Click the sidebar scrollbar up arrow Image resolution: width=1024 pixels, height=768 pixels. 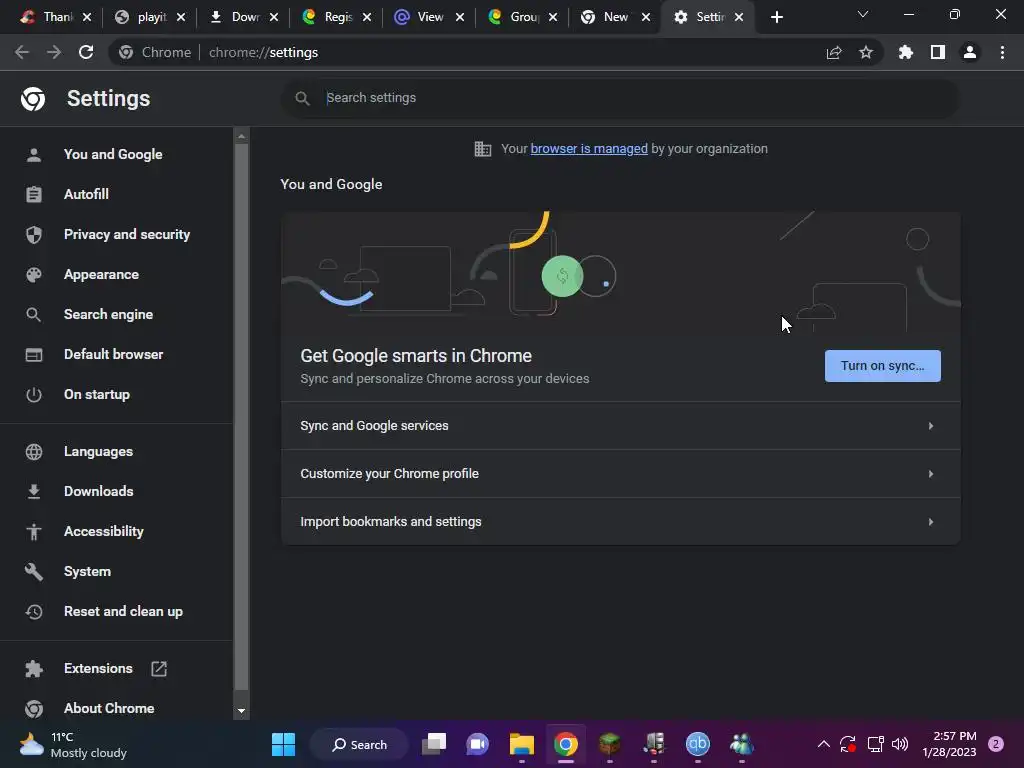pyautogui.click(x=241, y=136)
